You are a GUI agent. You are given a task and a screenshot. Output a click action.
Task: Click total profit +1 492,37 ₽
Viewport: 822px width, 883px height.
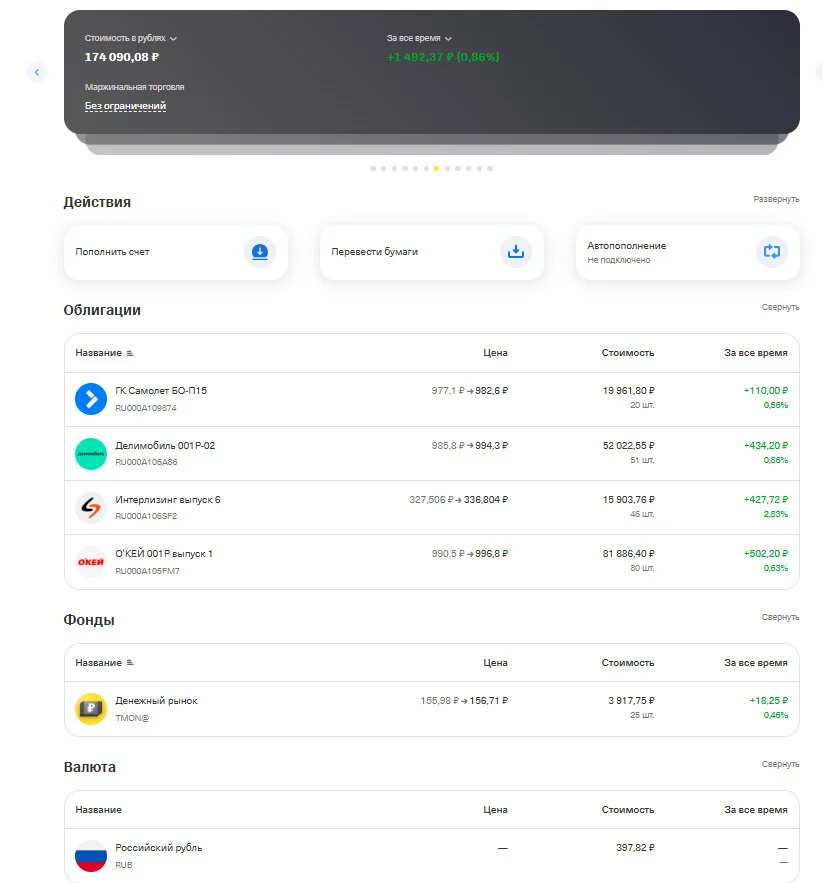click(443, 57)
